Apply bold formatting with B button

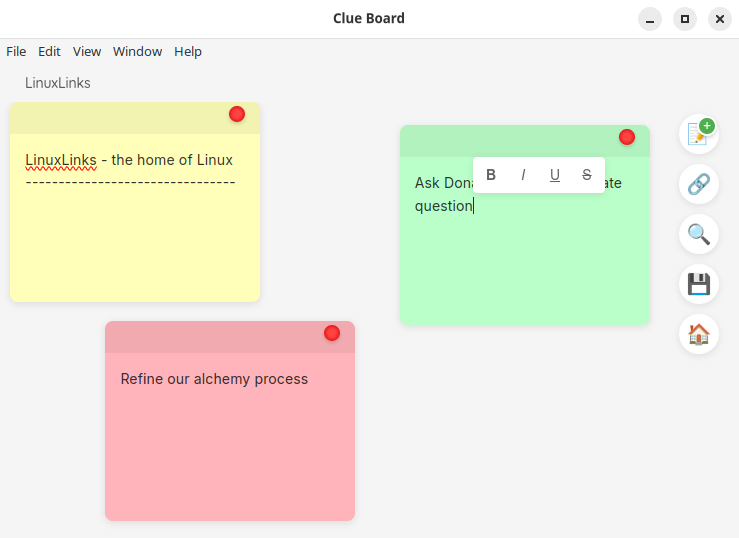491,175
